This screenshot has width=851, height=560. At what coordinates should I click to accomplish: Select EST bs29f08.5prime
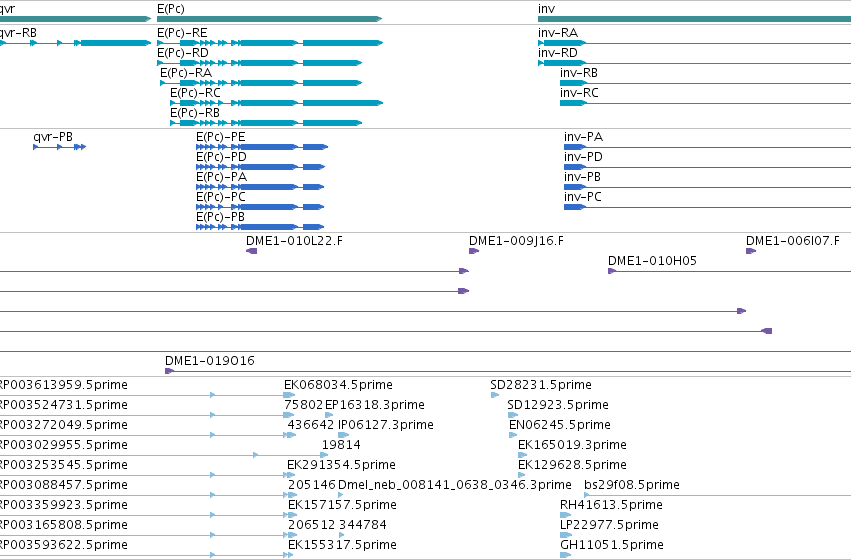click(717, 495)
